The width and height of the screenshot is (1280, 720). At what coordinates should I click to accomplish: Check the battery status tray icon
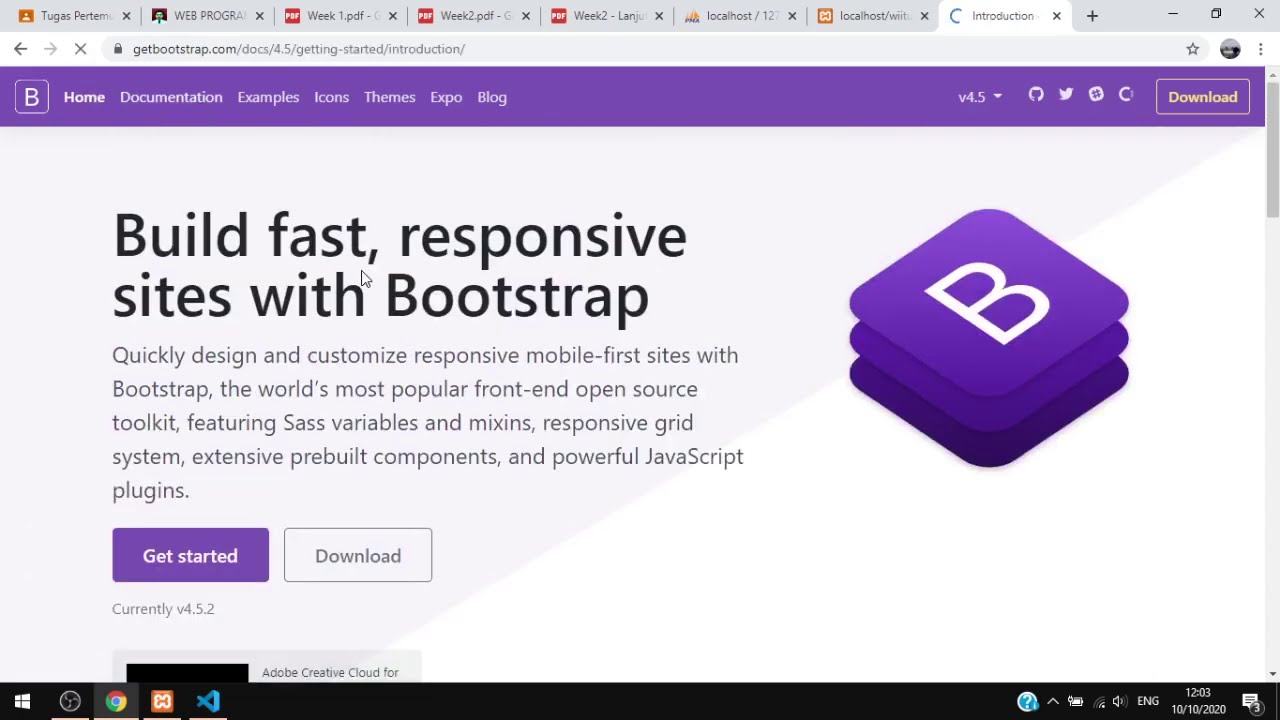point(1076,702)
